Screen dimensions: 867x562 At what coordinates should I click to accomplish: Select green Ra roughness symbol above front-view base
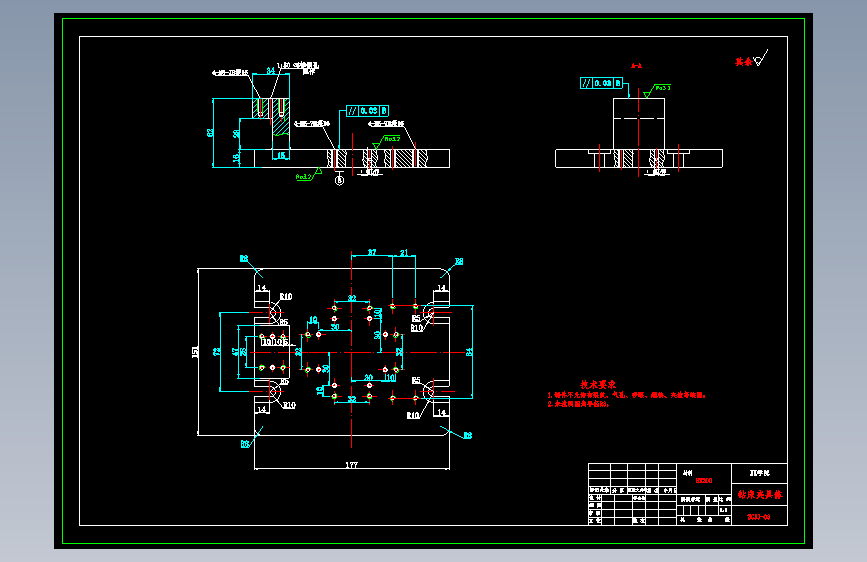[x=386, y=142]
